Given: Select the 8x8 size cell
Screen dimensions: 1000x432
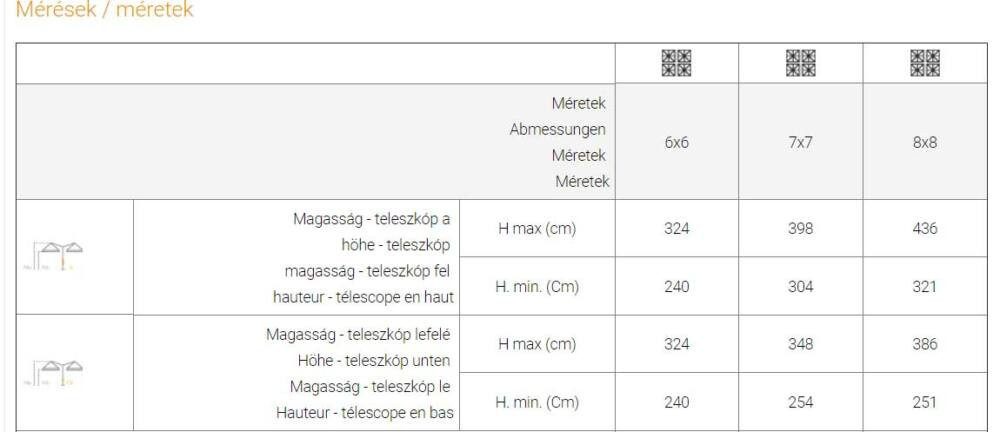Looking at the screenshot, I should 925,142.
